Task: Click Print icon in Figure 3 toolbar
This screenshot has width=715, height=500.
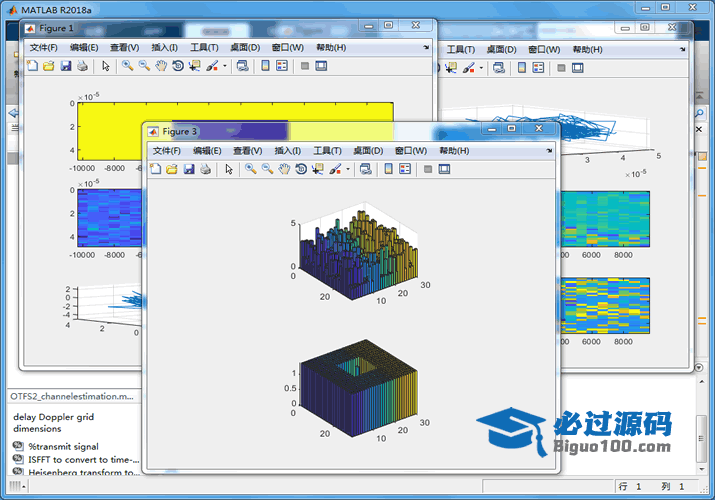Action: tap(204, 169)
